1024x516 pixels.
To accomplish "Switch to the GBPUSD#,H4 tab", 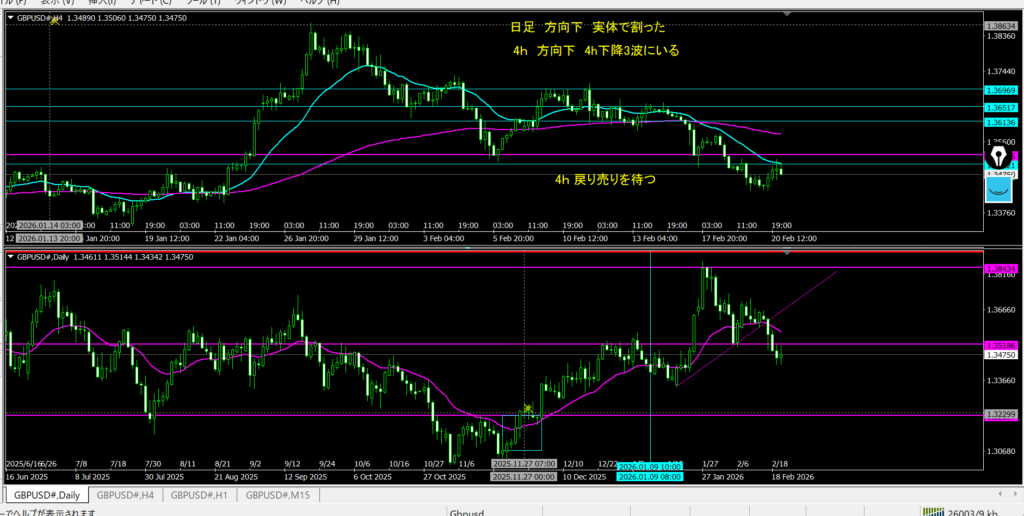I will (124, 494).
